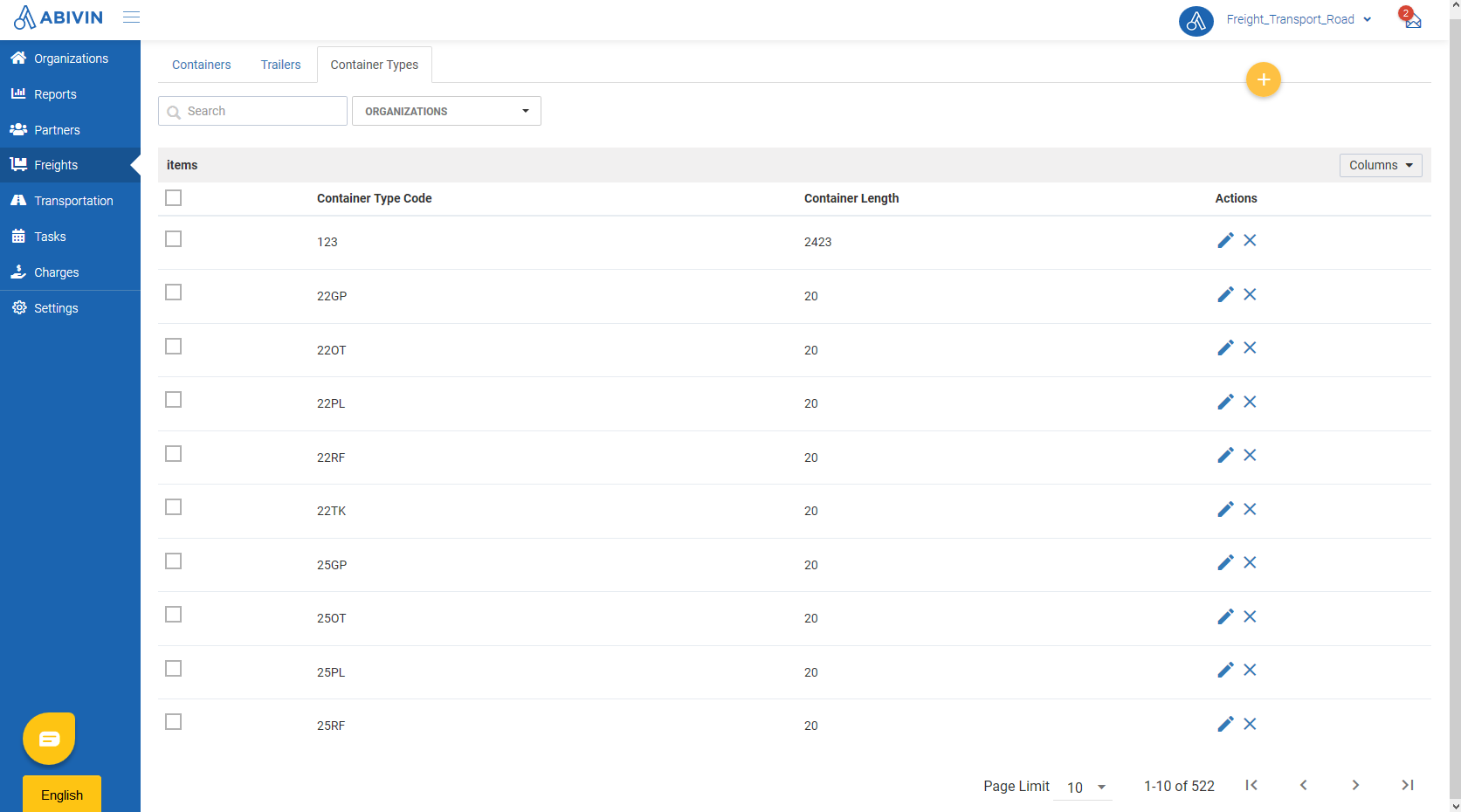This screenshot has height=812, width=1461.
Task: Select the Container Types tab
Action: [375, 65]
